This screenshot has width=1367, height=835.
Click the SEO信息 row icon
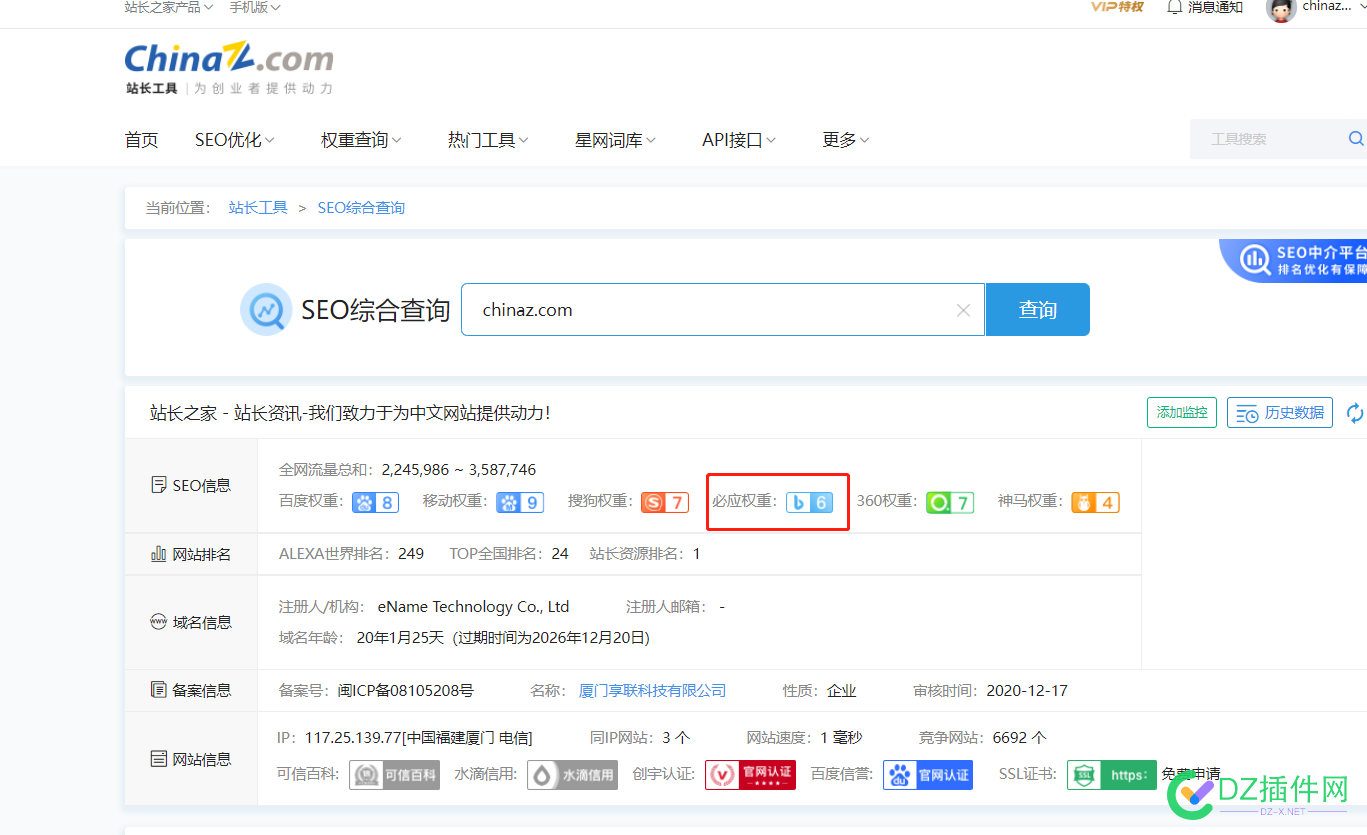pyautogui.click(x=158, y=485)
